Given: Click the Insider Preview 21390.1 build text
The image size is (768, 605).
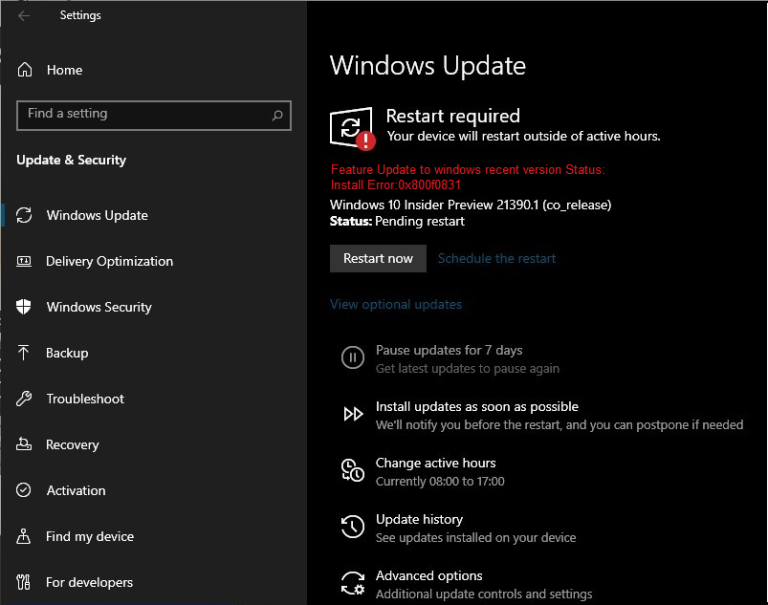Looking at the screenshot, I should [470, 204].
